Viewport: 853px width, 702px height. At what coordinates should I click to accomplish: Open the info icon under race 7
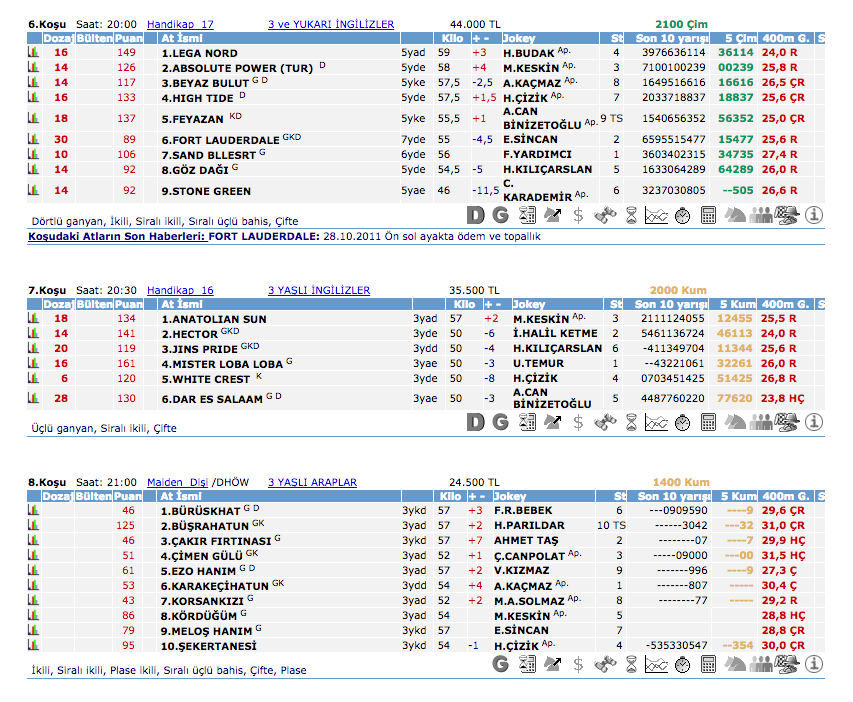coord(813,423)
